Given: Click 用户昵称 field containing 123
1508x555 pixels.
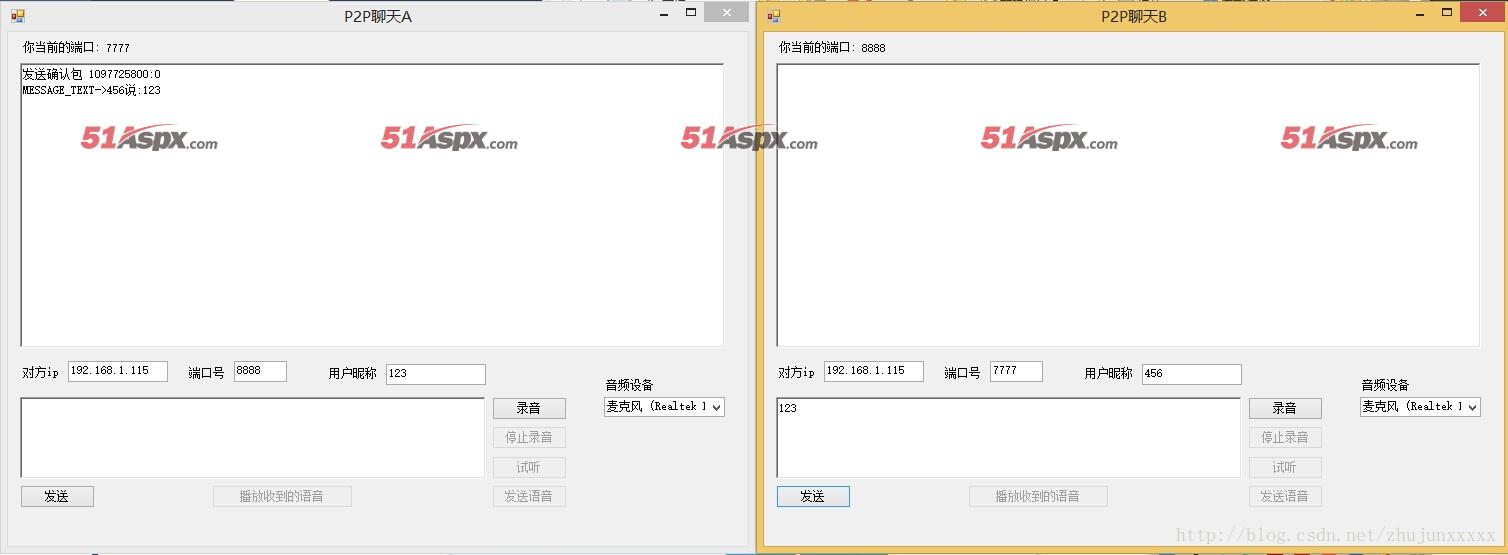Looking at the screenshot, I should tap(436, 374).
